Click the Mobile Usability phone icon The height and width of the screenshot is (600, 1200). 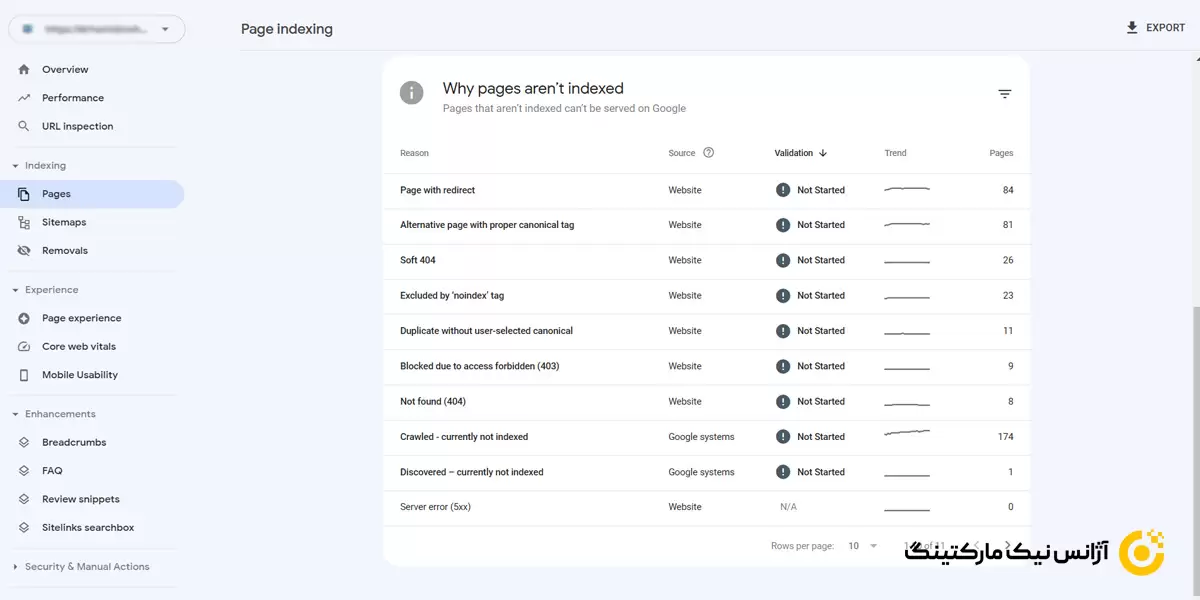click(x=24, y=375)
